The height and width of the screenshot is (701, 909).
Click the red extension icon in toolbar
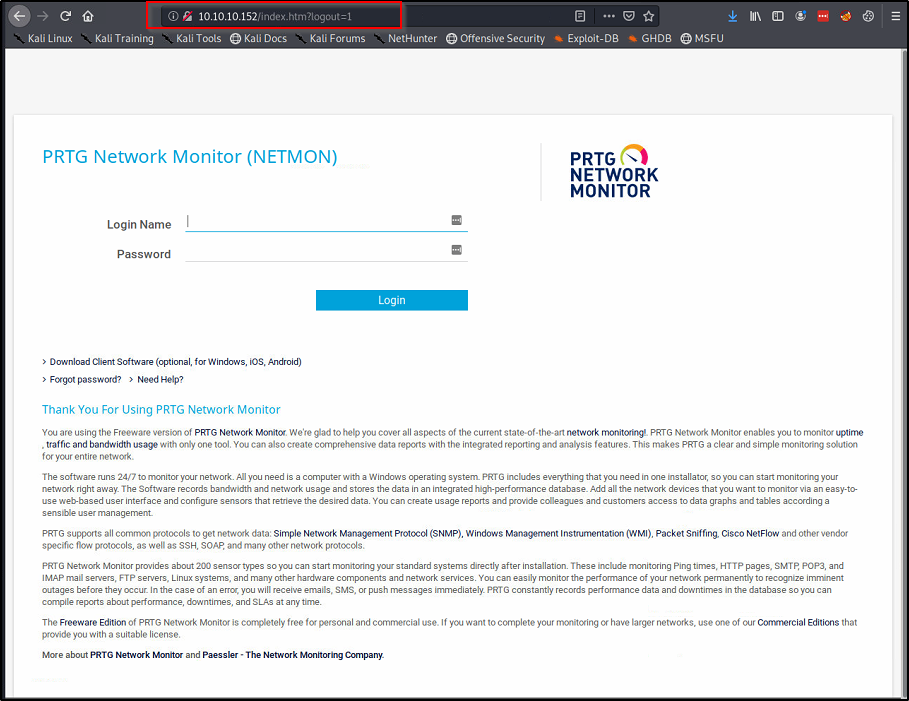click(x=823, y=16)
